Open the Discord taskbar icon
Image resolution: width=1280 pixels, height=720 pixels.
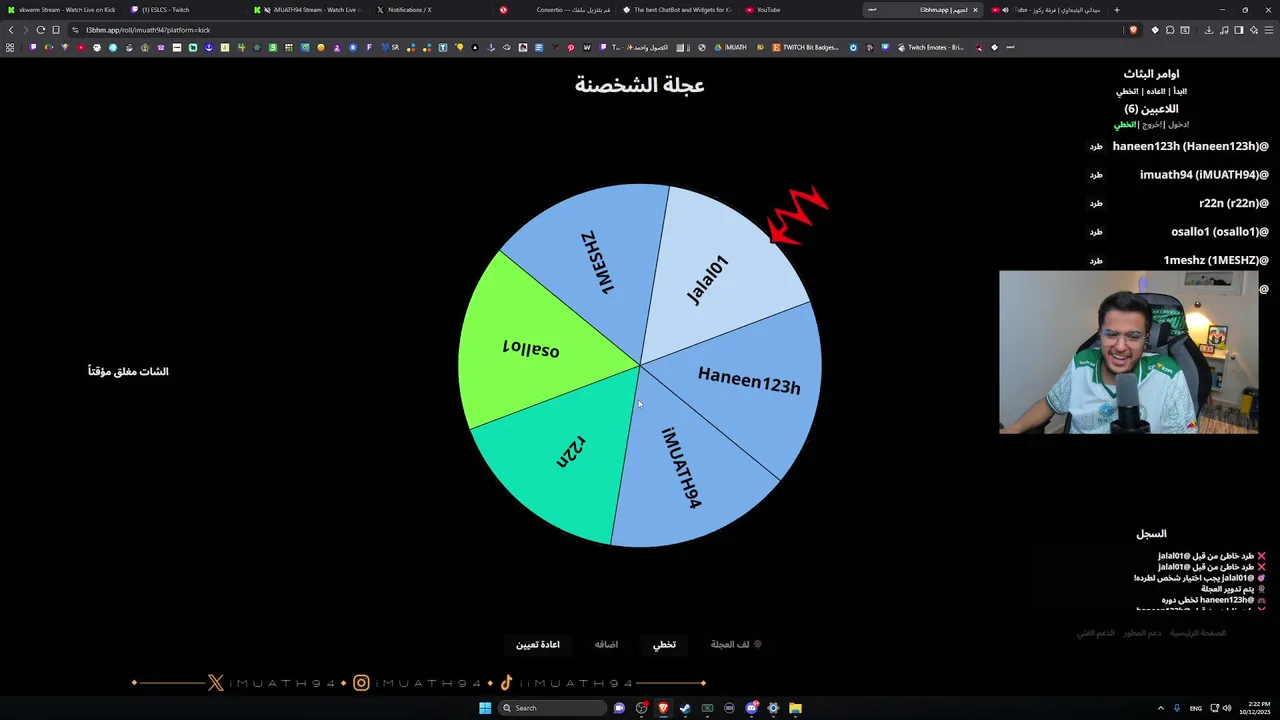751,708
